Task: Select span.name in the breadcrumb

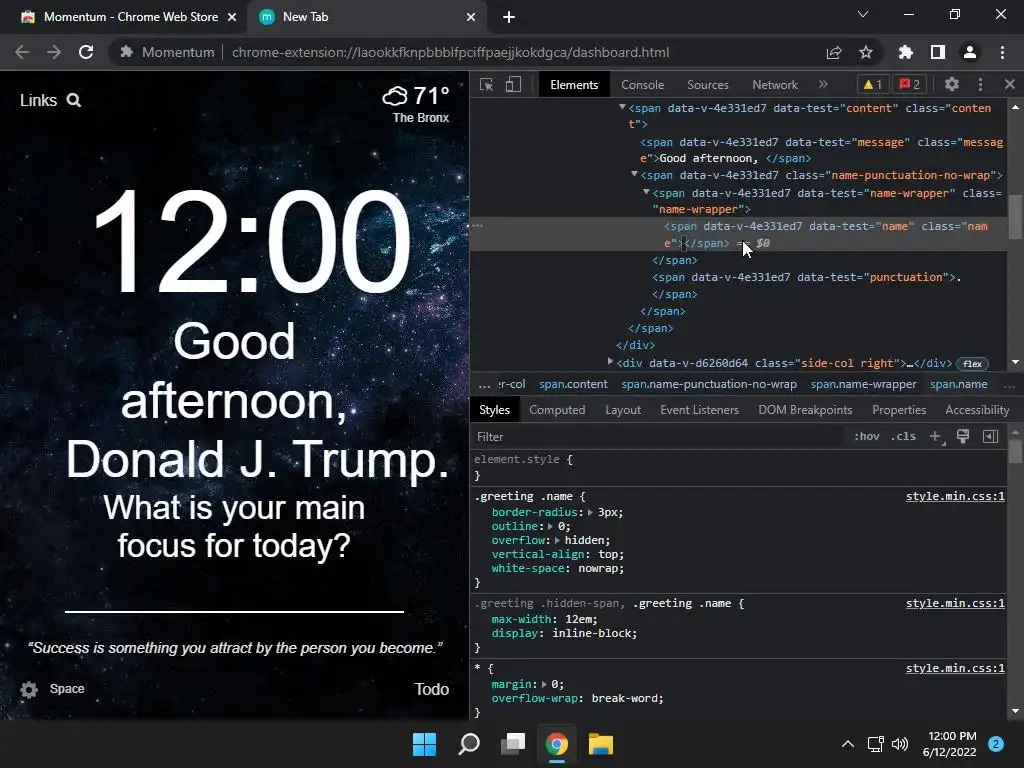Action: click(959, 385)
